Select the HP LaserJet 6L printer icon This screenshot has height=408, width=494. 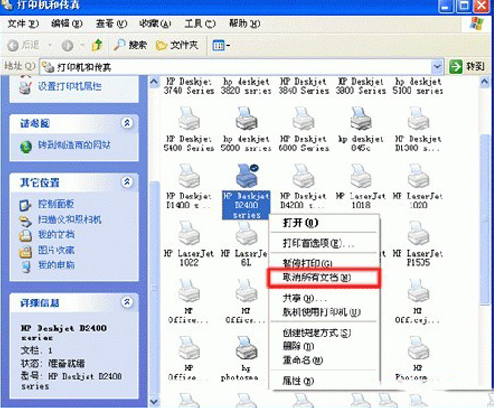point(246,233)
